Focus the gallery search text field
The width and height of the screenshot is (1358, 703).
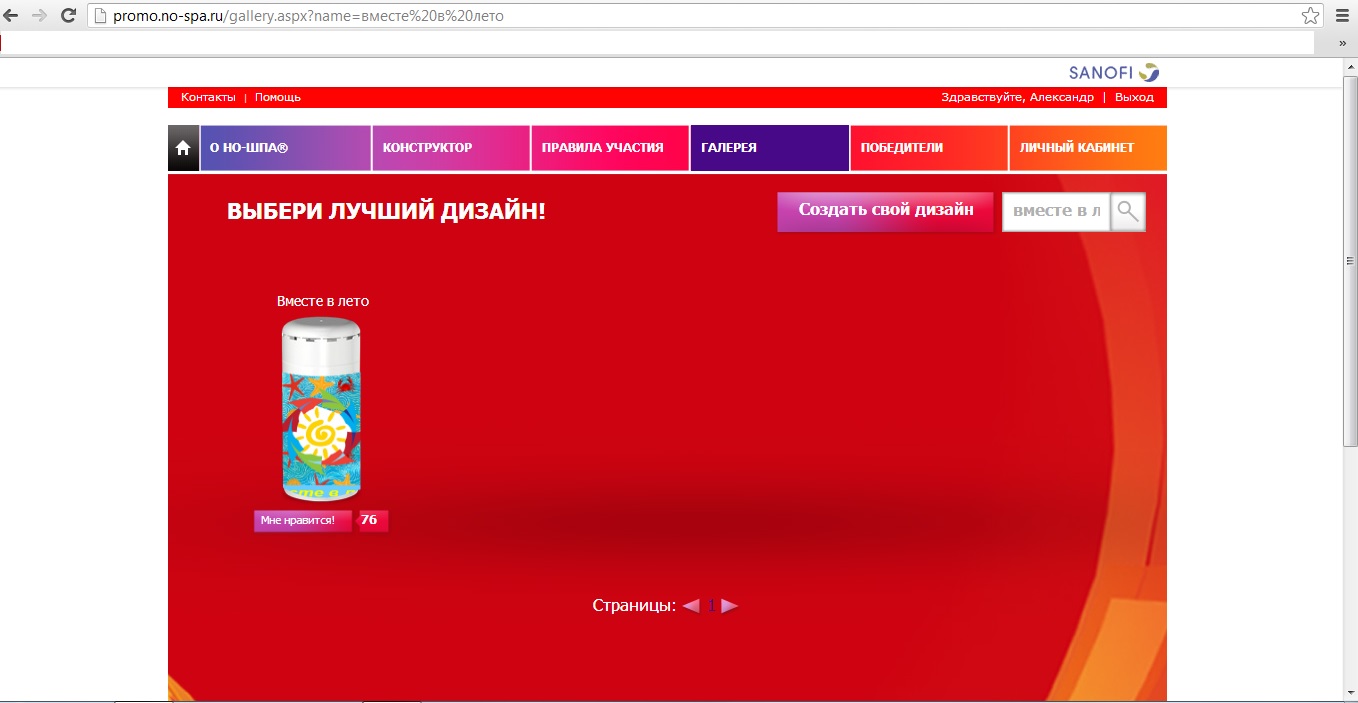[x=1056, y=212]
